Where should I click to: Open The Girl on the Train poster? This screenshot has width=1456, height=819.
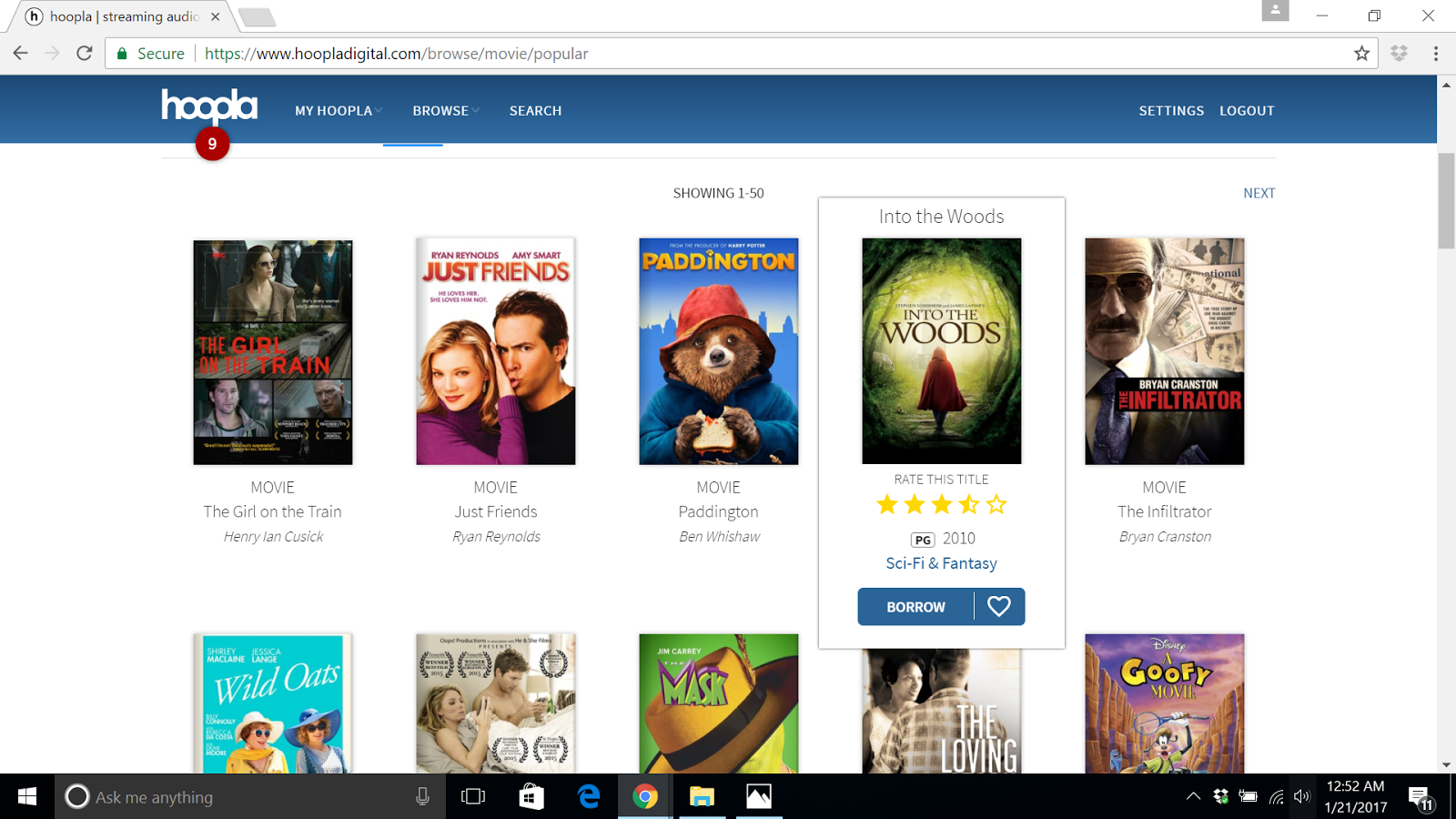[273, 352]
